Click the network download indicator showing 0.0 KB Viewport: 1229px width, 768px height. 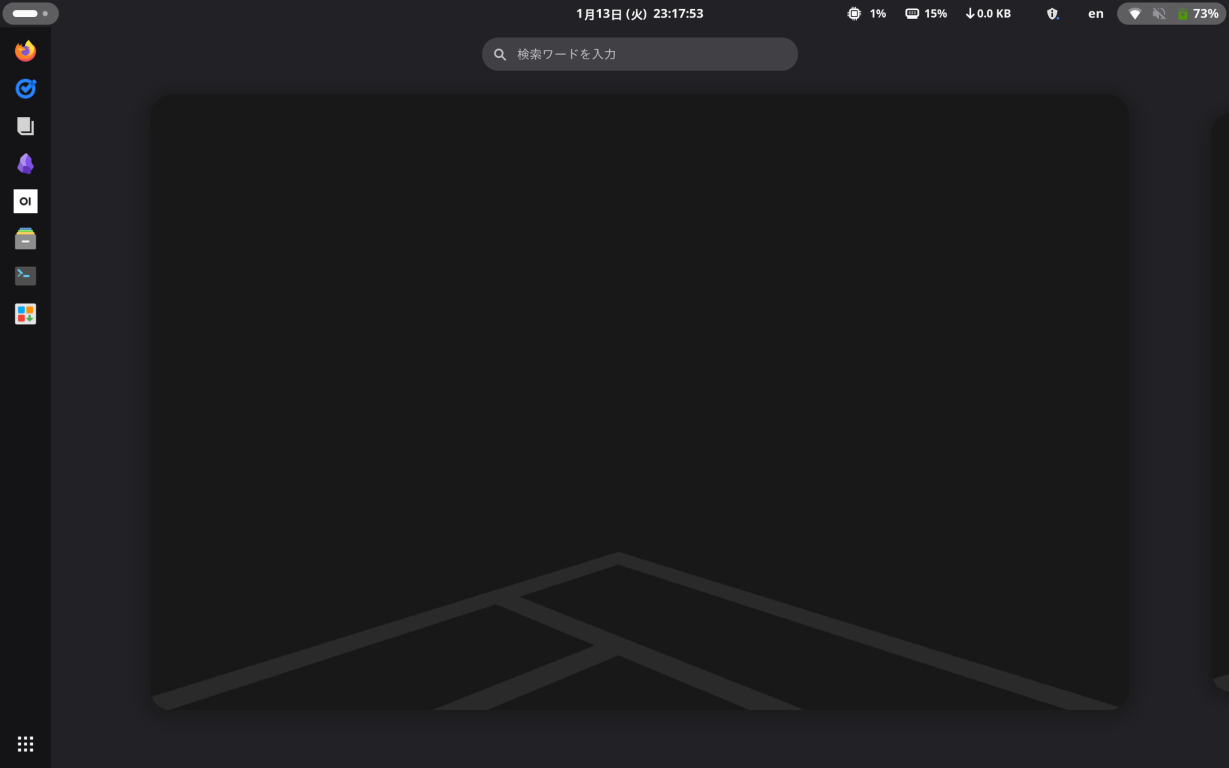tap(987, 13)
